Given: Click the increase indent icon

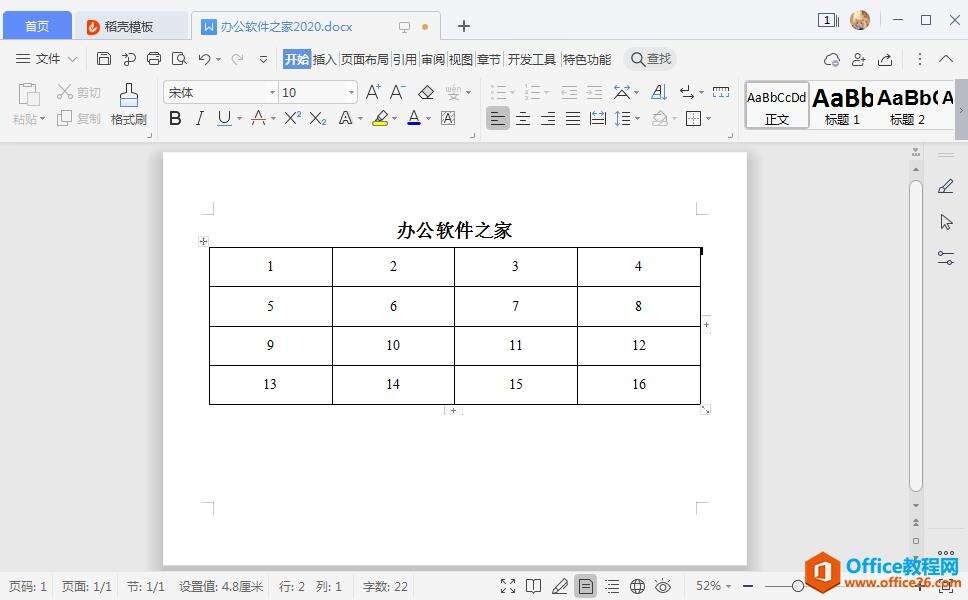Looking at the screenshot, I should click(x=595, y=93).
